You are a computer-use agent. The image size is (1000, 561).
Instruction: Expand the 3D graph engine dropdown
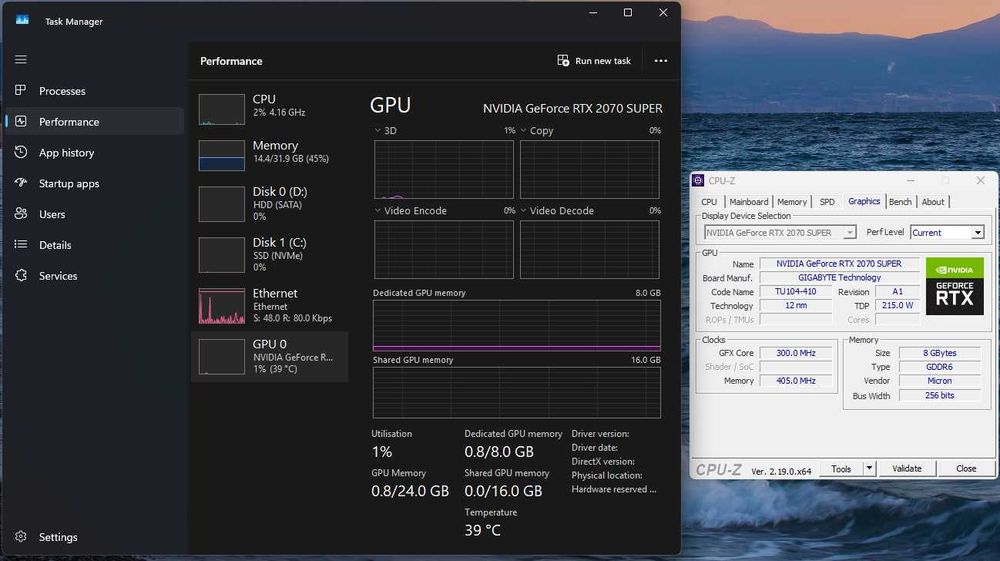pyautogui.click(x=378, y=130)
